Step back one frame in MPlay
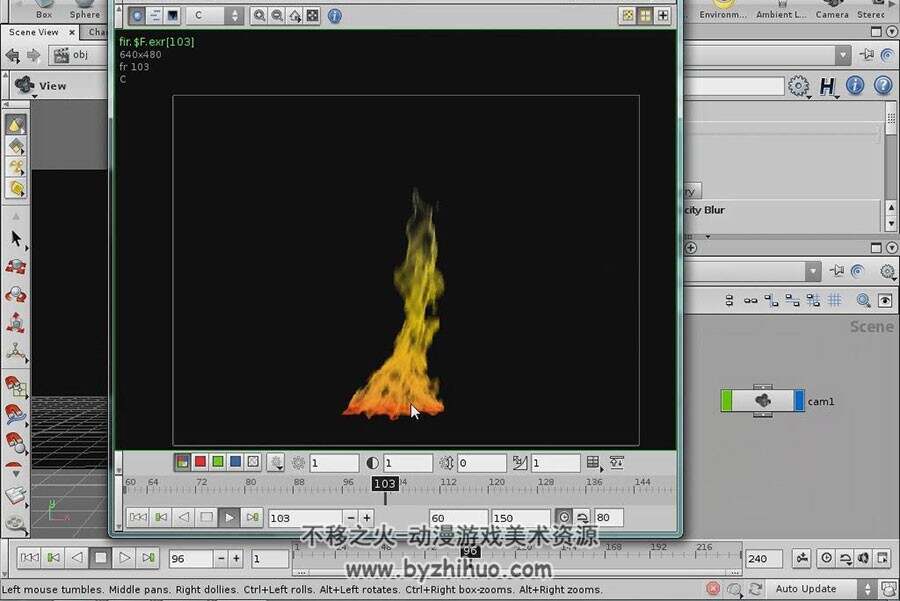This screenshot has height=601, width=900. [161, 517]
